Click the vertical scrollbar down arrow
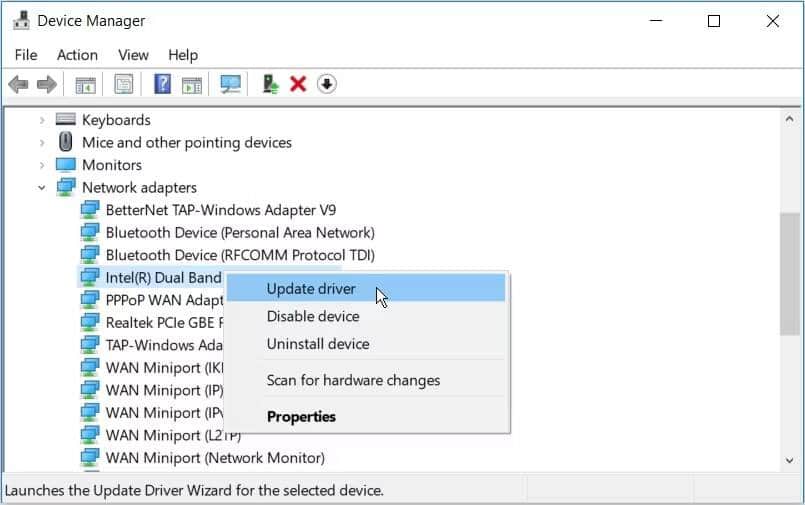This screenshot has height=505, width=805. pos(790,459)
